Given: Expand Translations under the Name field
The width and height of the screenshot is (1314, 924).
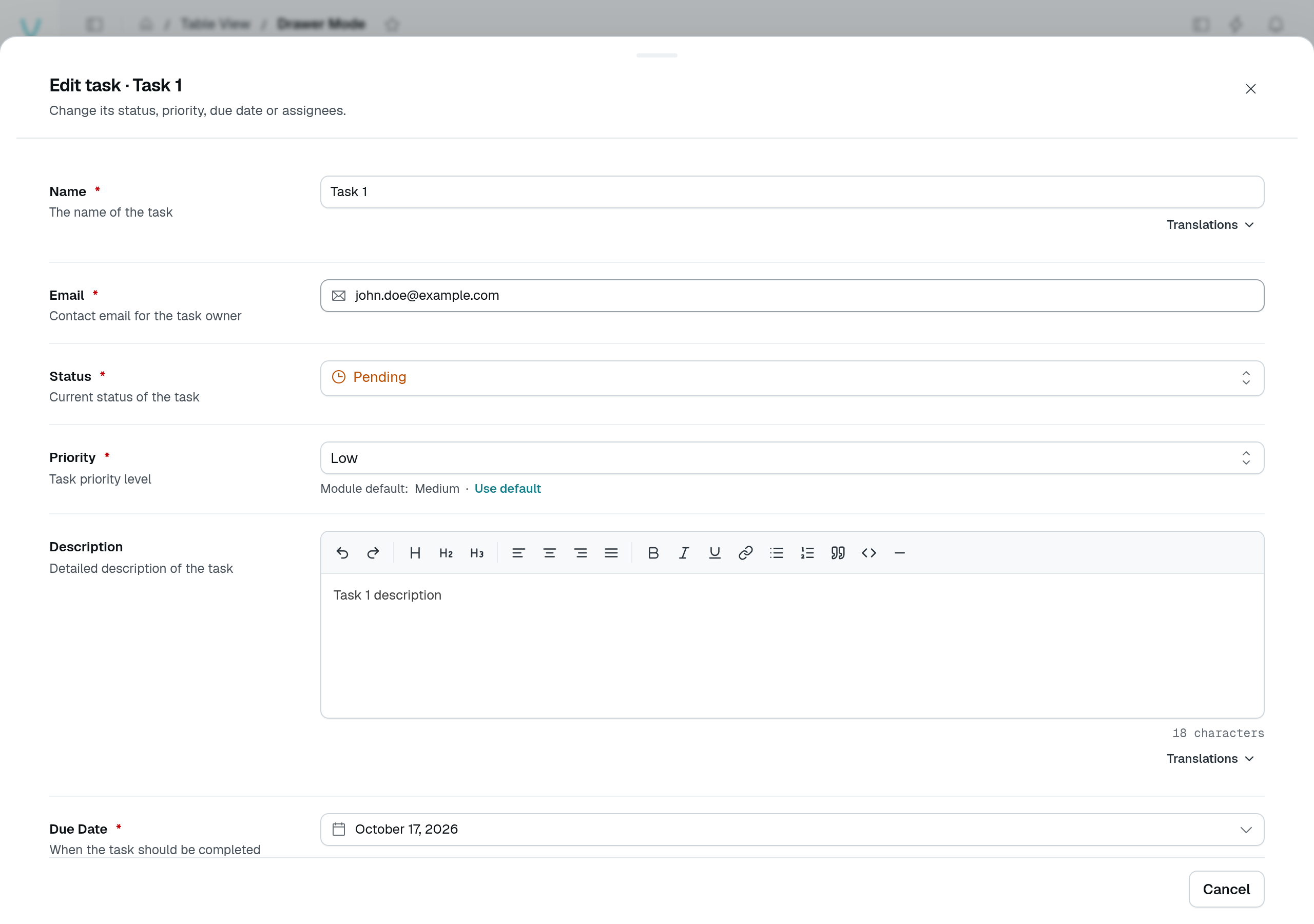Looking at the screenshot, I should (1210, 225).
